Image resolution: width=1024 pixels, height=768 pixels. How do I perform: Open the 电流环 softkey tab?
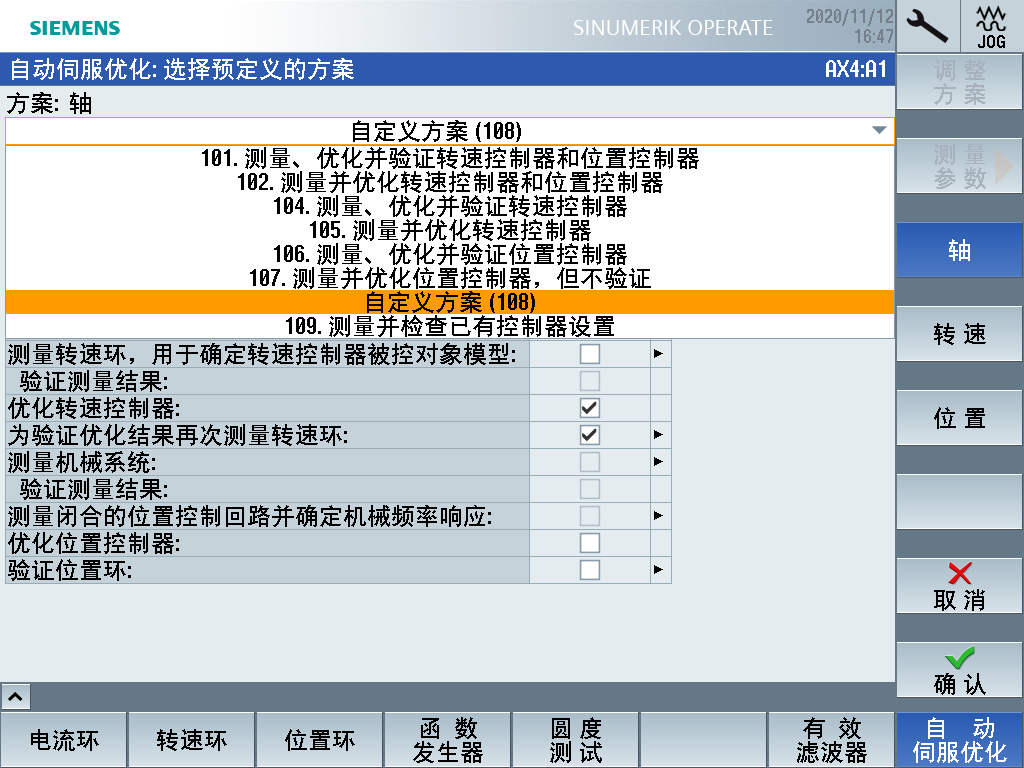64,740
